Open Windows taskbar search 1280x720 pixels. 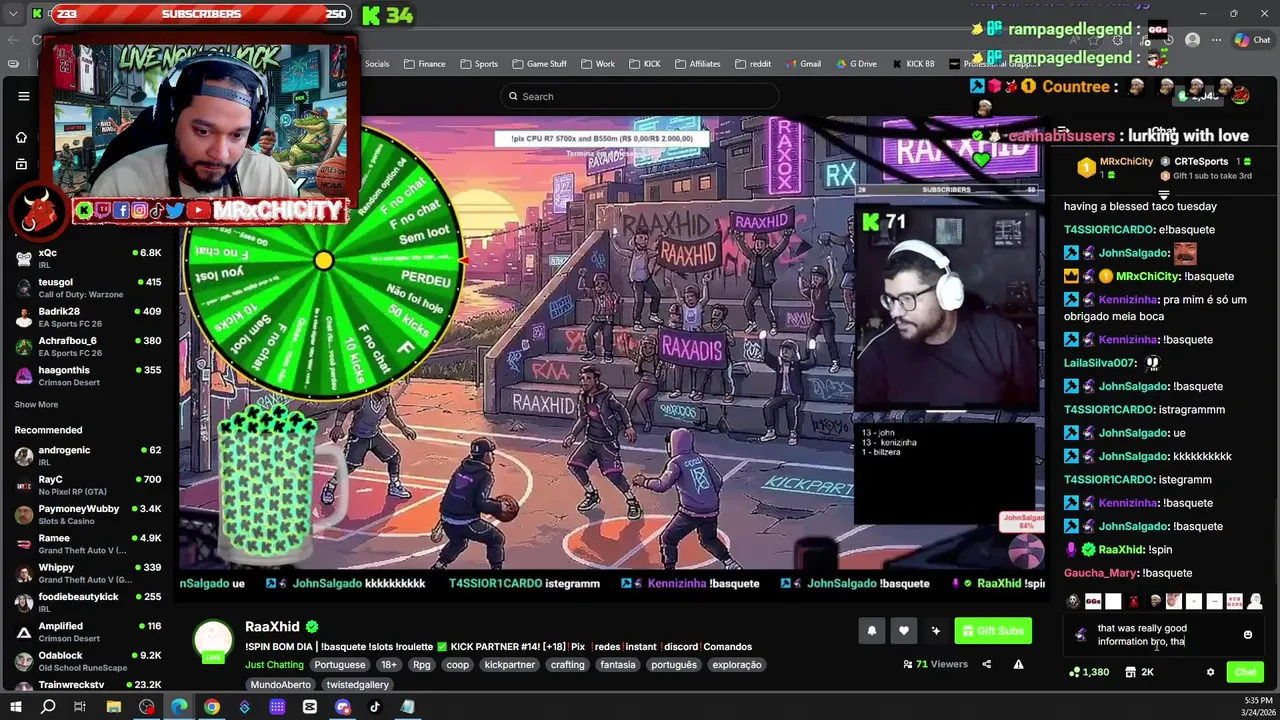tap(48, 707)
